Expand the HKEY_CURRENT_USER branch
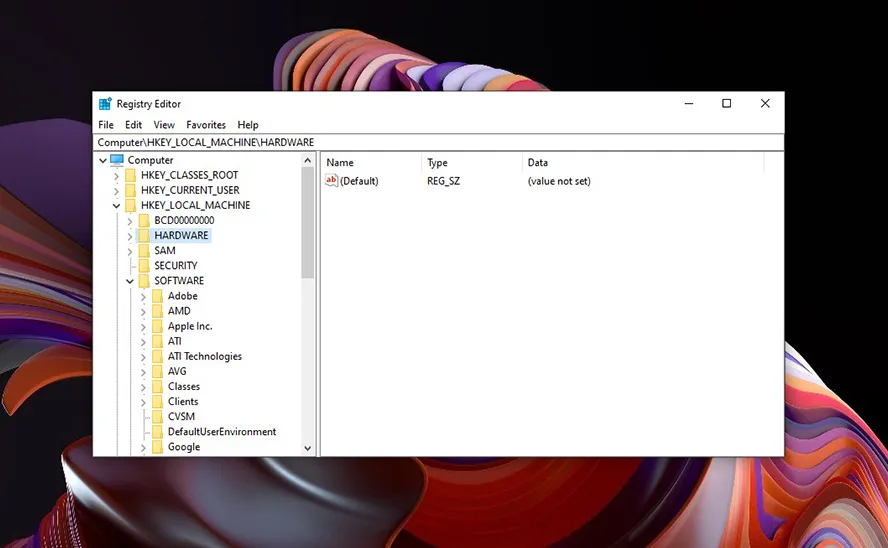The image size is (888, 548). tap(116, 190)
